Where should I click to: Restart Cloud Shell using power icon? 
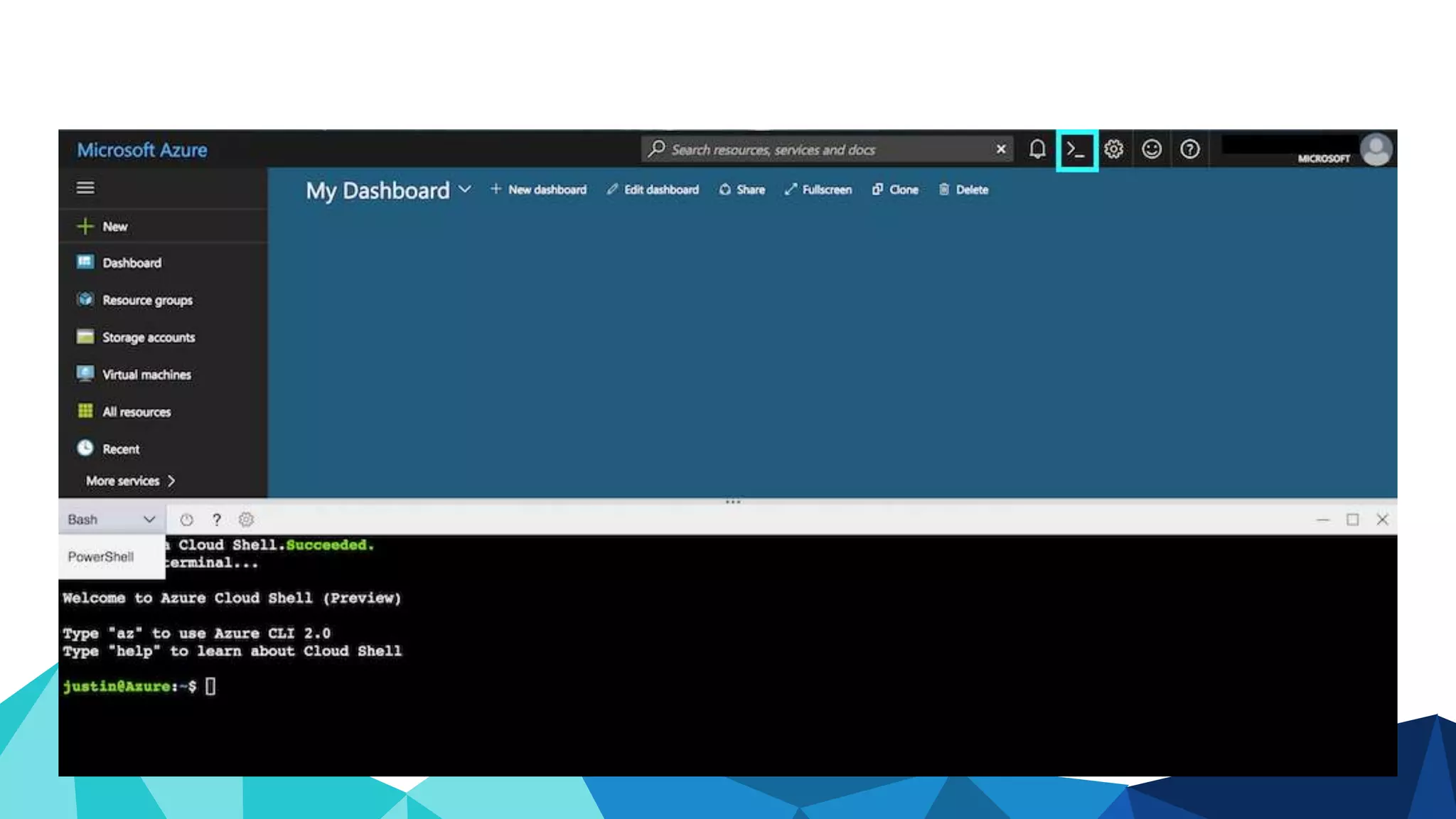(186, 520)
